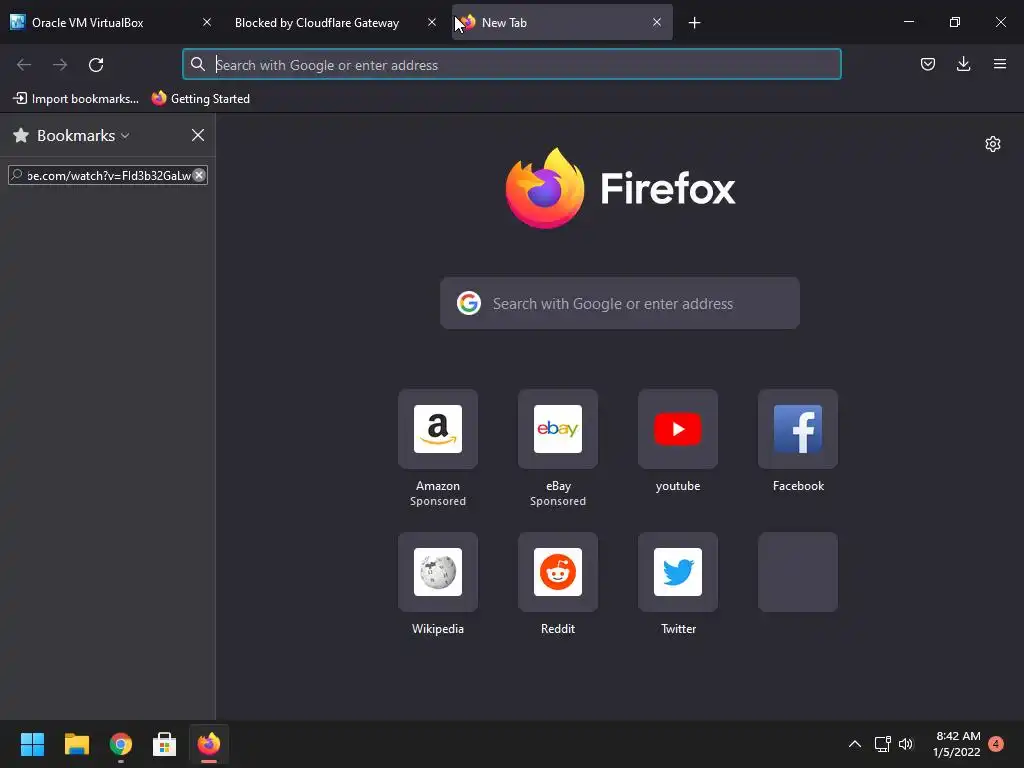
Task: Click the empty shortcut placeholder tile
Action: [798, 572]
